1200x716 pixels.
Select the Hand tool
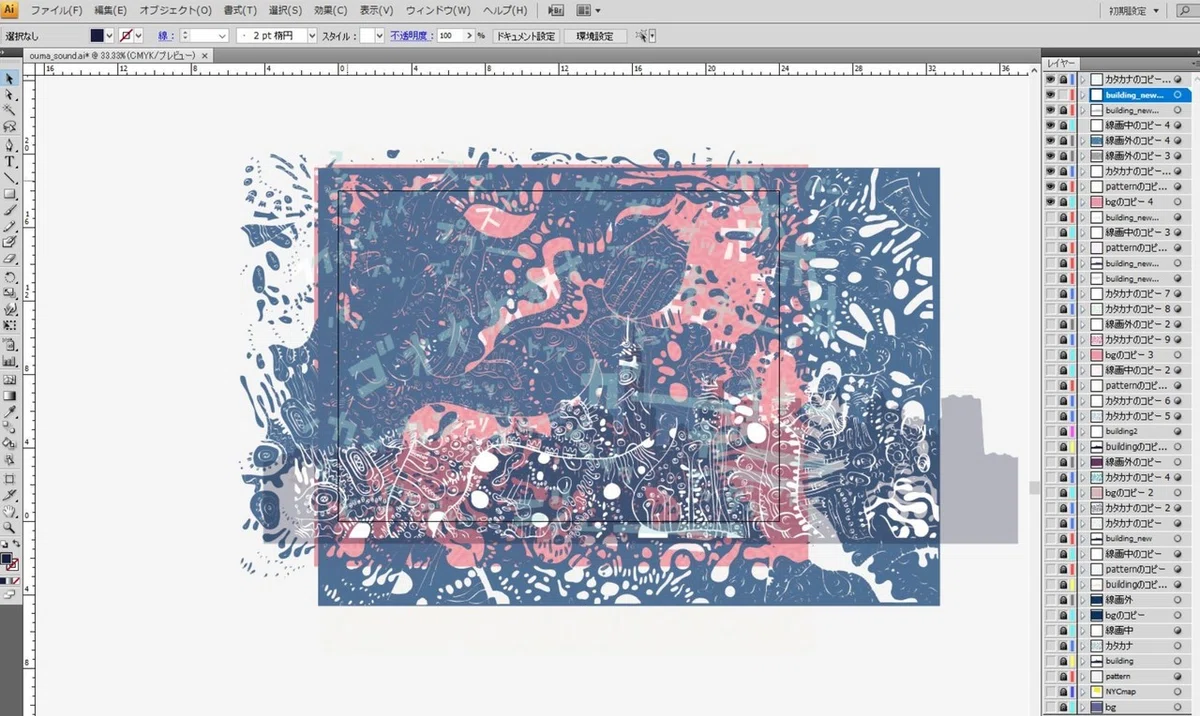tap(10, 511)
